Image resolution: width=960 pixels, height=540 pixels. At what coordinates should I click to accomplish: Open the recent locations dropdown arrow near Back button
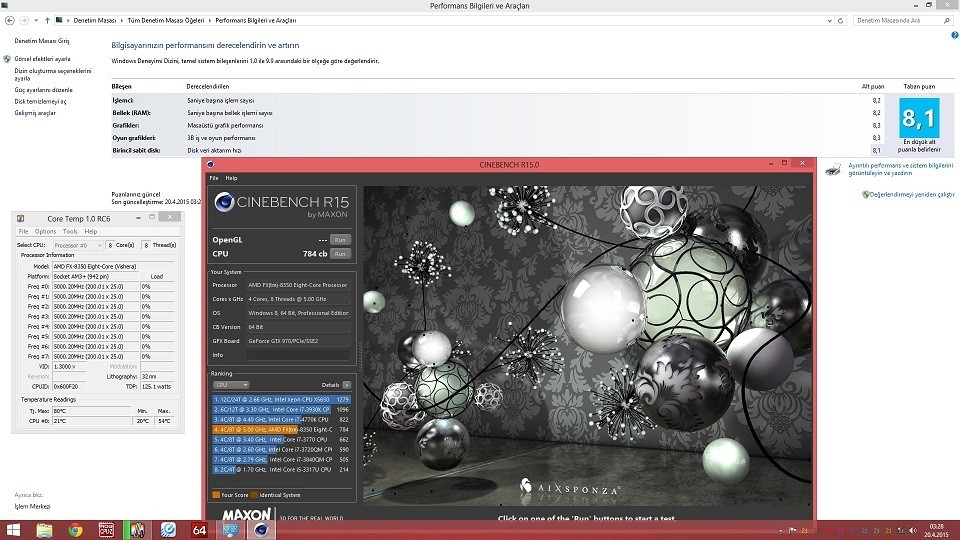36,20
